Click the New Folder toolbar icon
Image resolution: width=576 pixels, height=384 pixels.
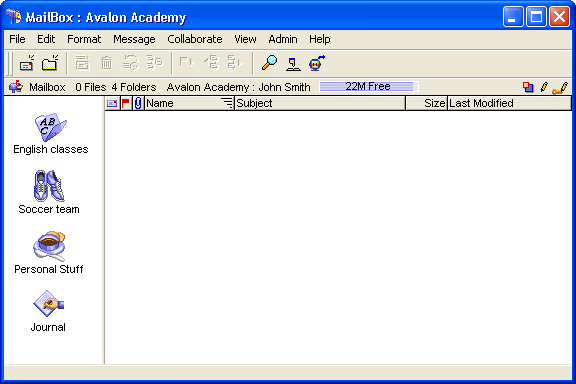pos(50,63)
